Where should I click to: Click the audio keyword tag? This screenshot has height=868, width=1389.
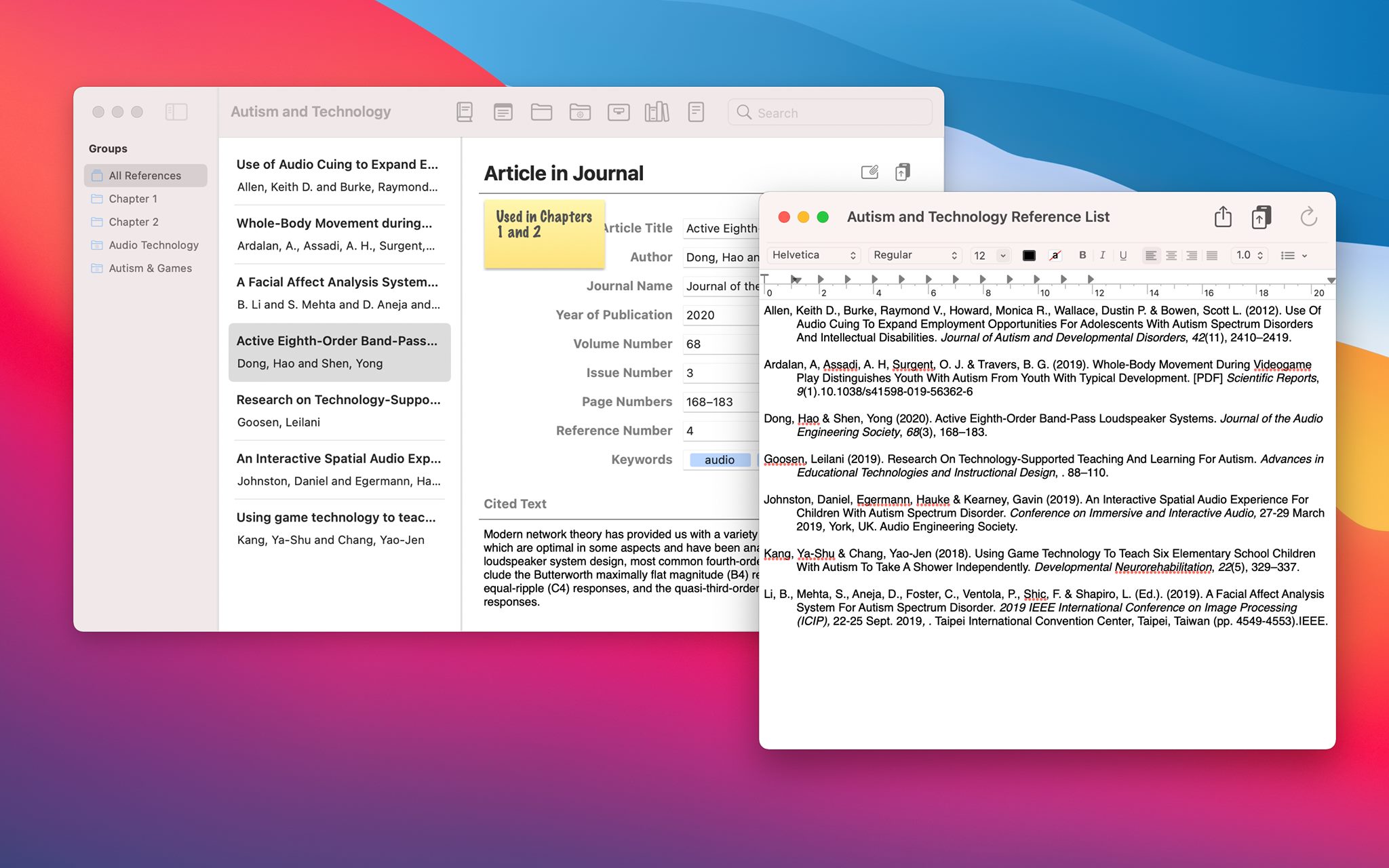pyautogui.click(x=720, y=460)
